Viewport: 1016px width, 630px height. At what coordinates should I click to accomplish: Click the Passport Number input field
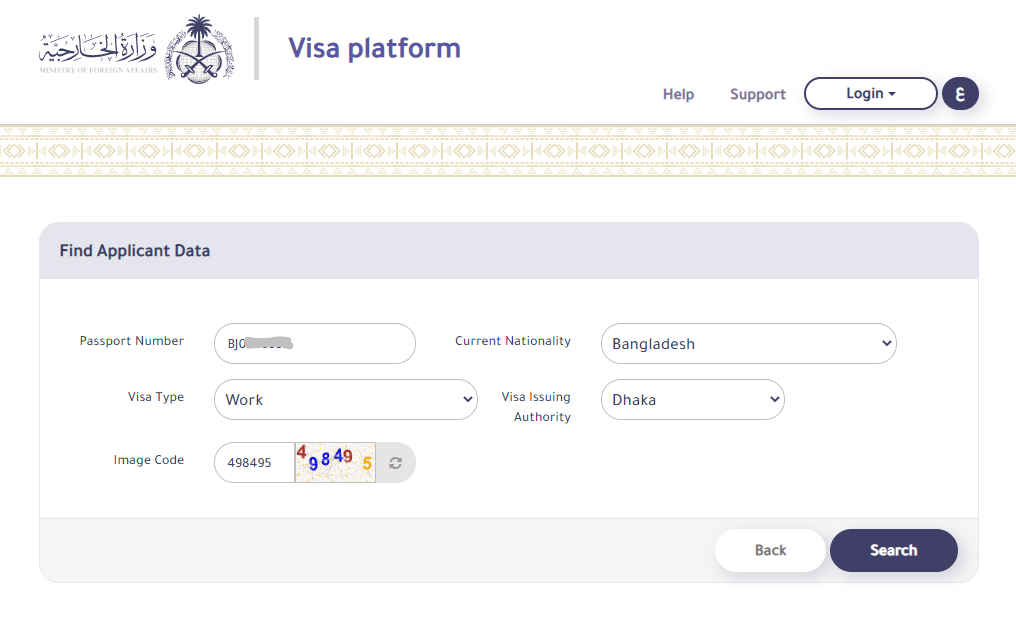[x=314, y=343]
